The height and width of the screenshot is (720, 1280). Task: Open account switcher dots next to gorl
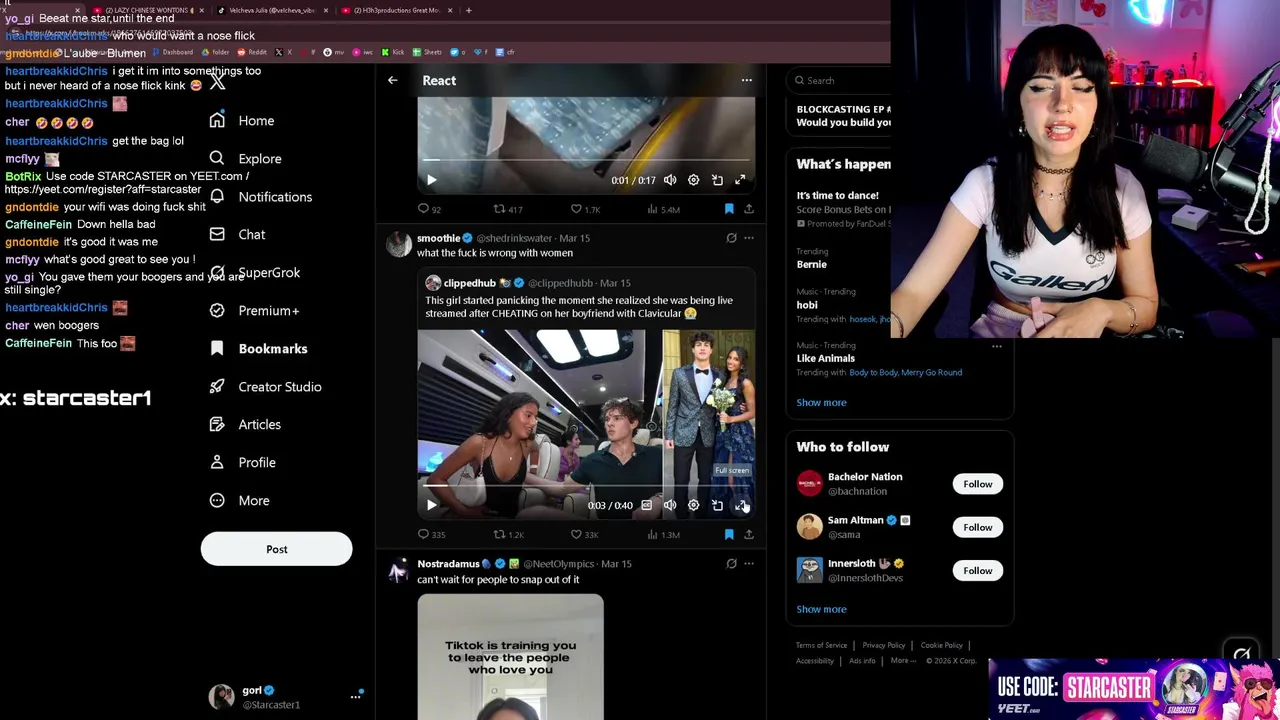click(355, 696)
